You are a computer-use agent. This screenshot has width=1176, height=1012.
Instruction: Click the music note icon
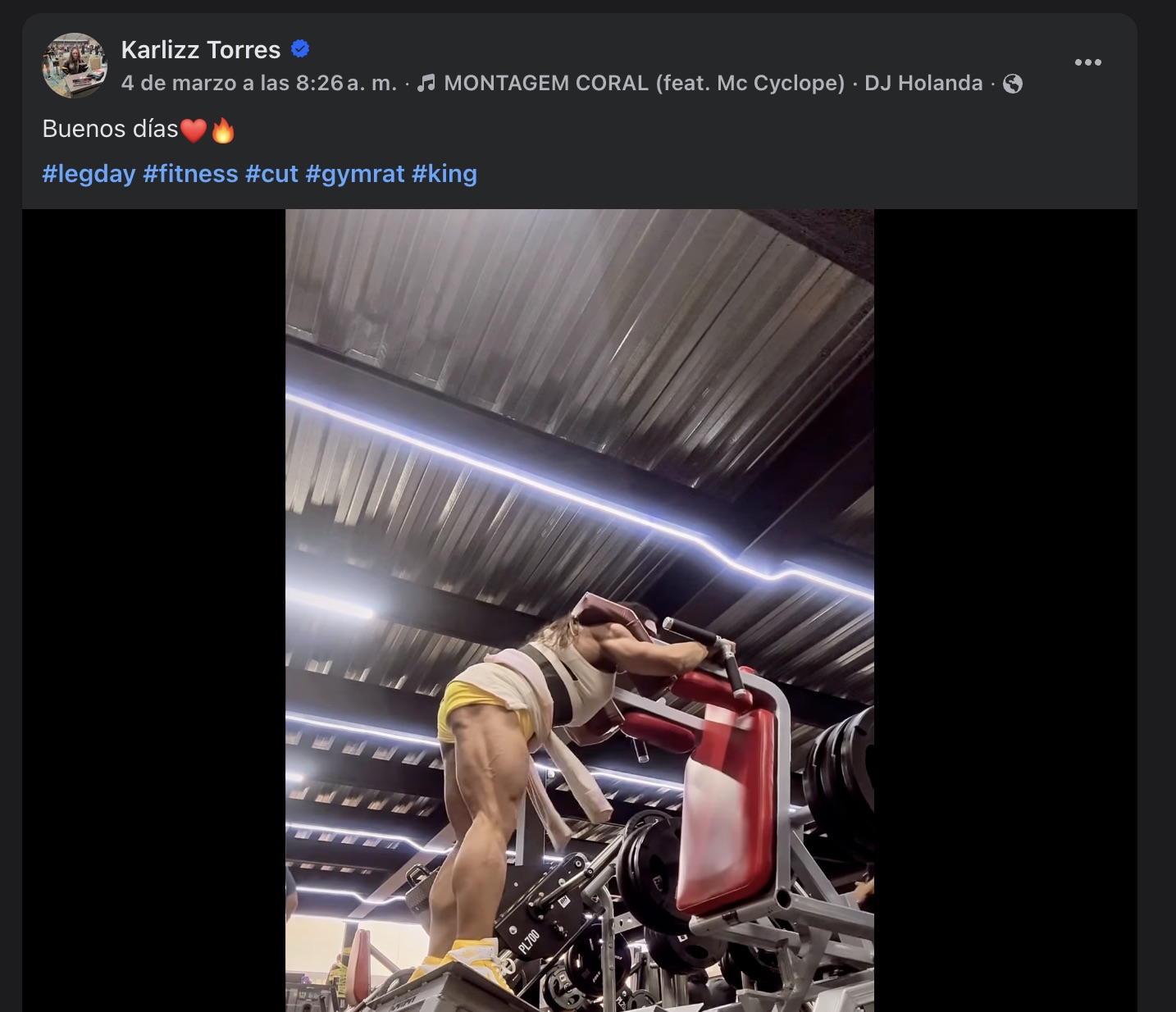pyautogui.click(x=426, y=83)
